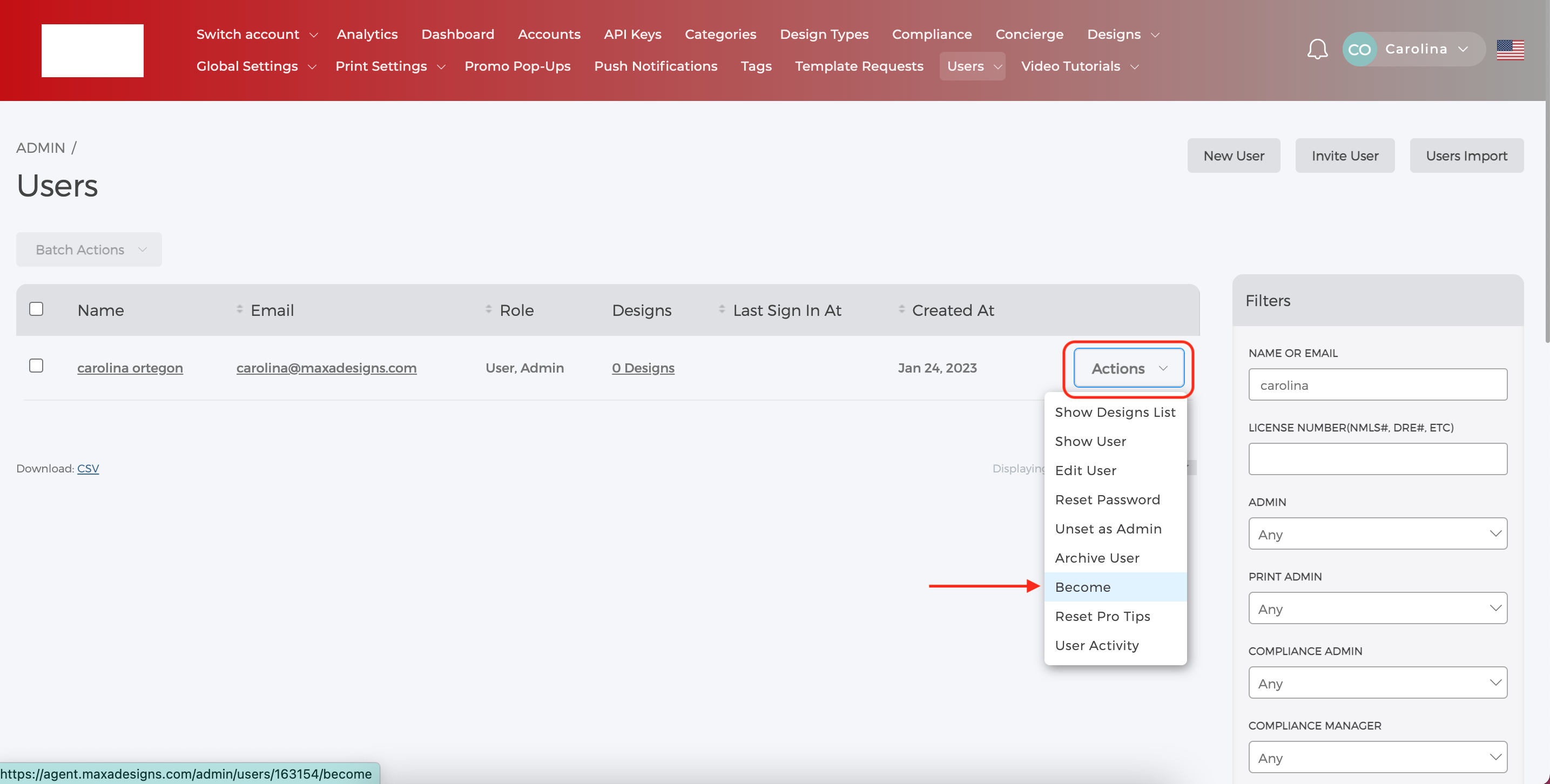1550x784 pixels.
Task: Open API Keys nav item
Action: pyautogui.click(x=632, y=35)
